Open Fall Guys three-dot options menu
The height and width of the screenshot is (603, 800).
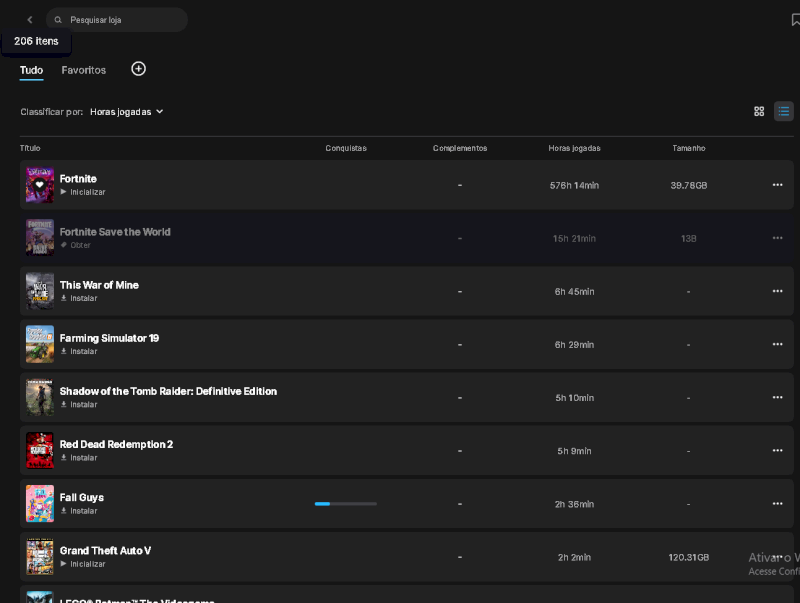click(777, 503)
